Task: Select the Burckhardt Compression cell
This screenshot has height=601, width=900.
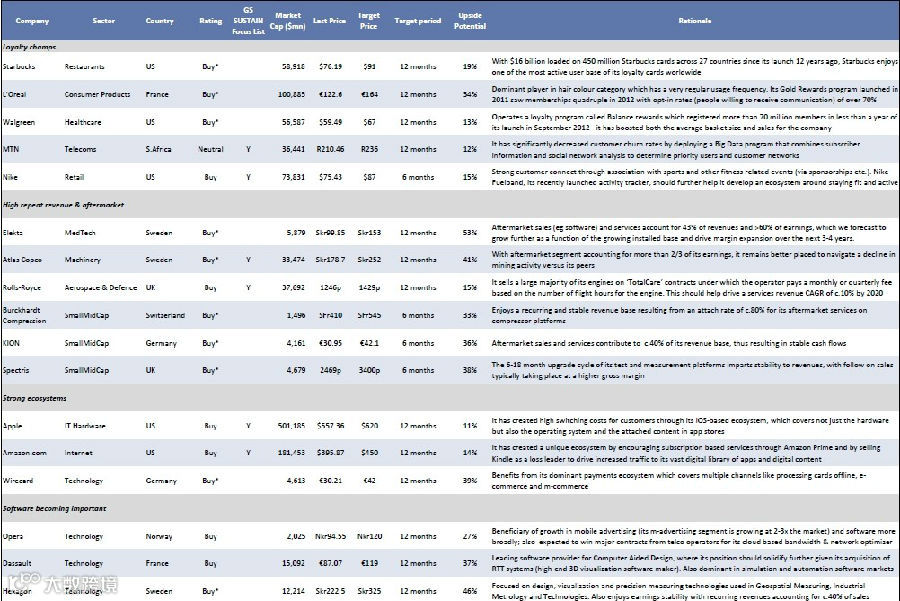Action: point(24,315)
